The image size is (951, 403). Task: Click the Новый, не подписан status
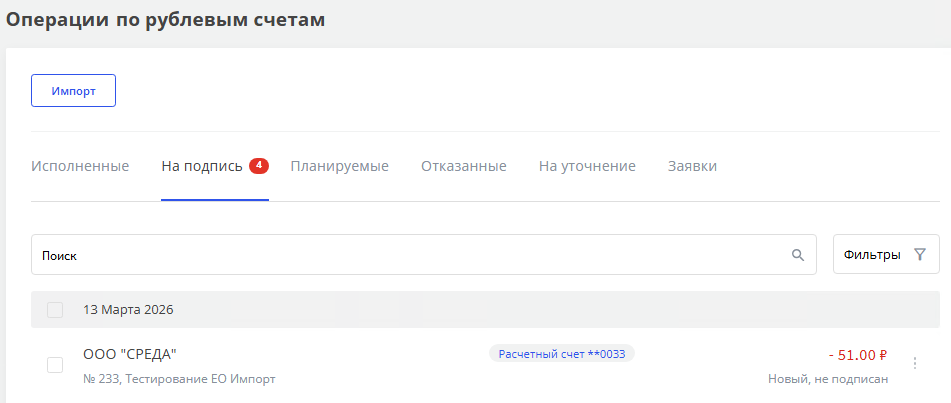point(828,379)
